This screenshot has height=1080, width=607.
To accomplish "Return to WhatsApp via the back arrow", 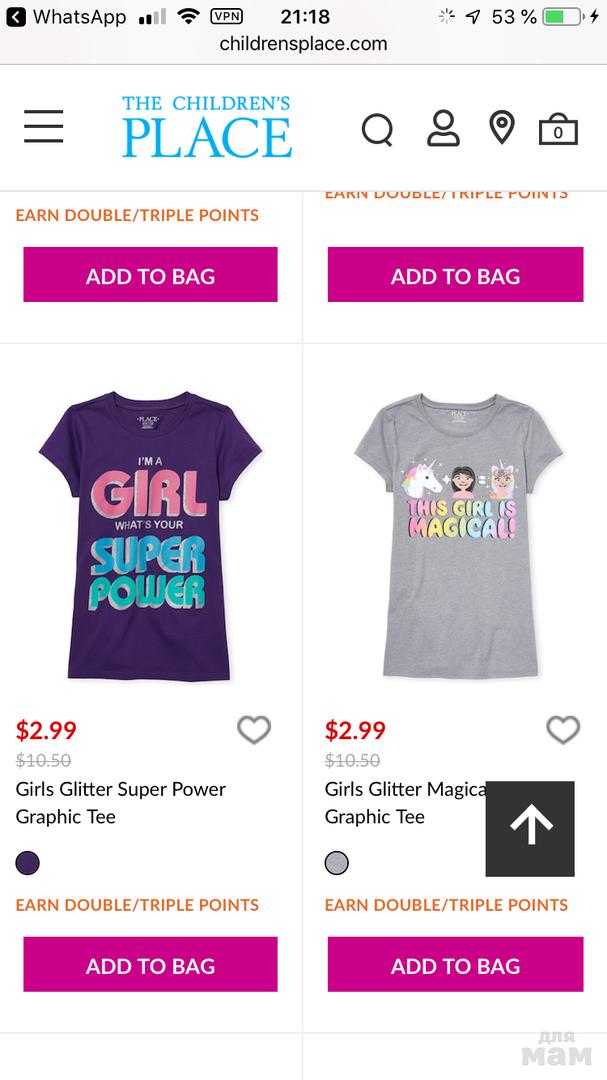I will tap(15, 17).
